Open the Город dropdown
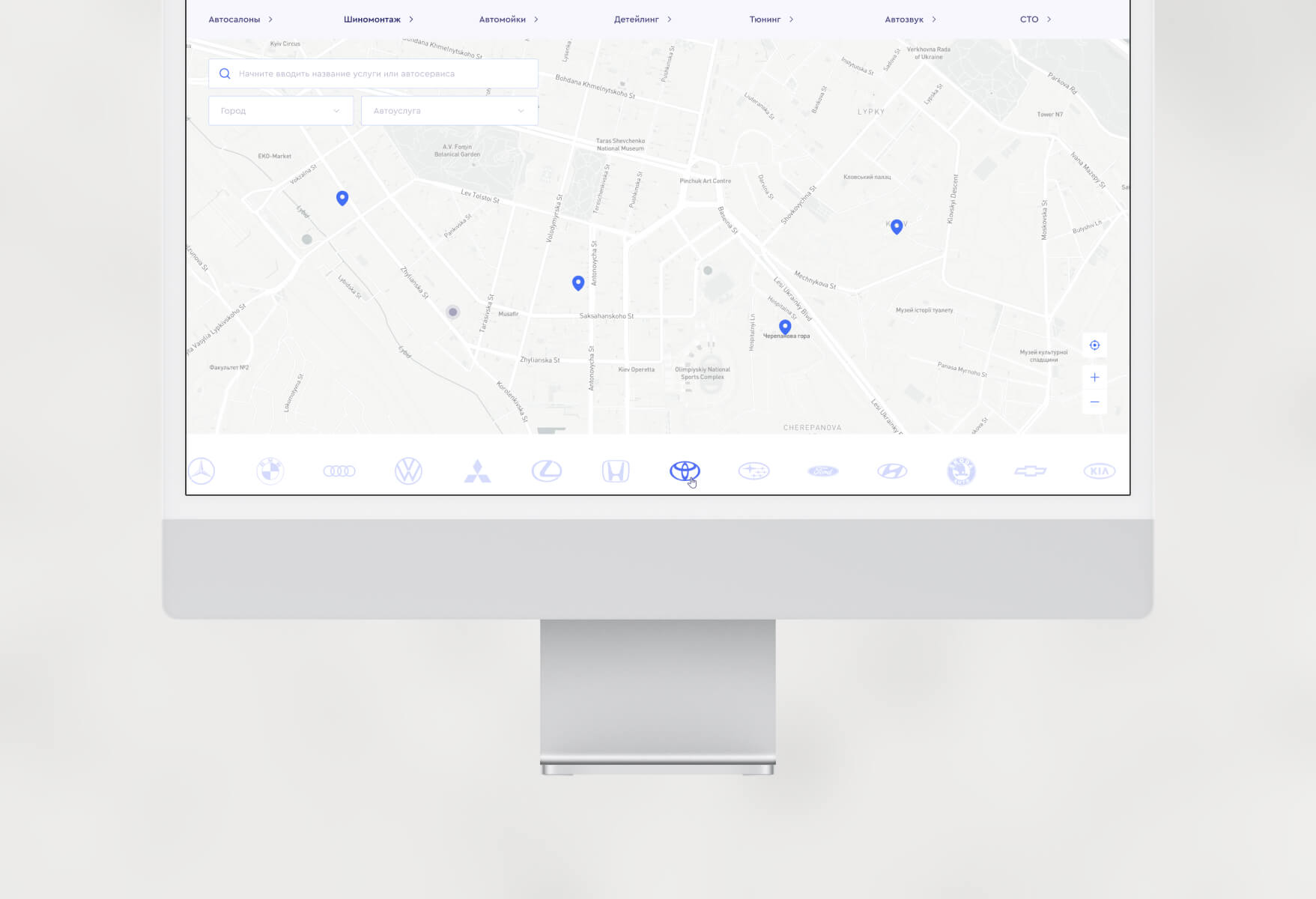Screen dimensions: 1316x899 [280, 111]
